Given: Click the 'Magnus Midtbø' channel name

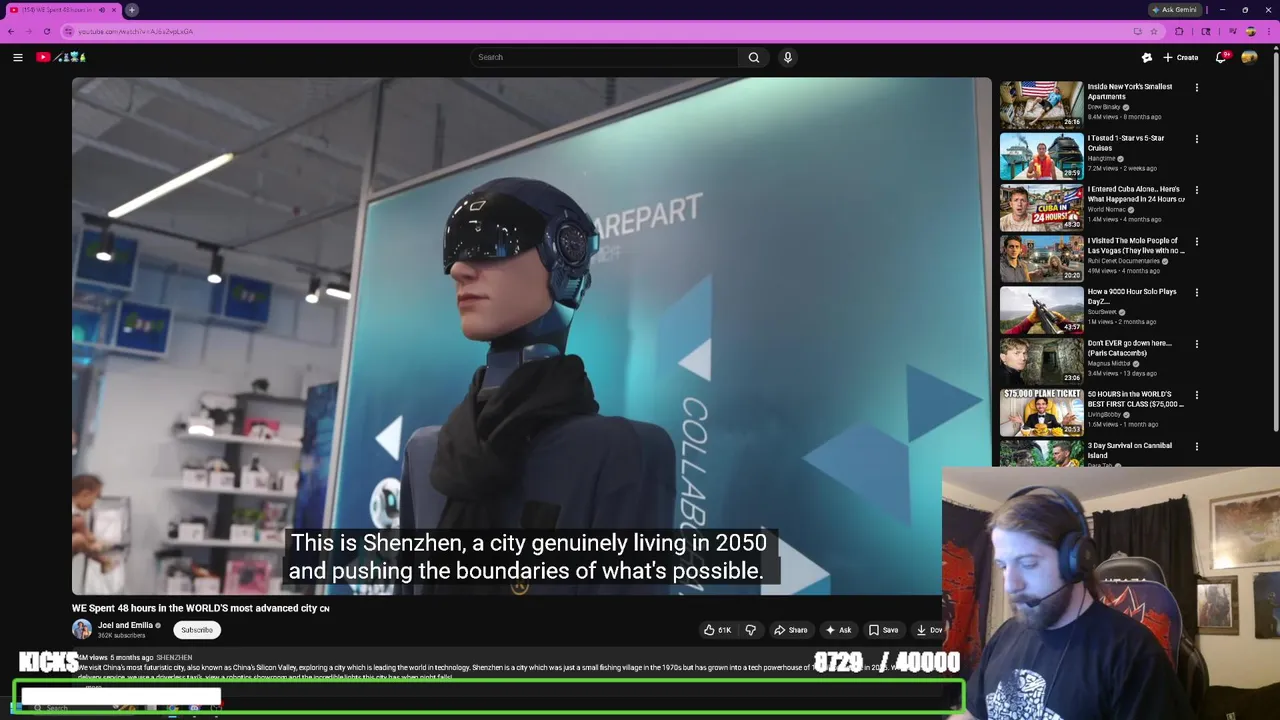Looking at the screenshot, I should coord(1110,364).
